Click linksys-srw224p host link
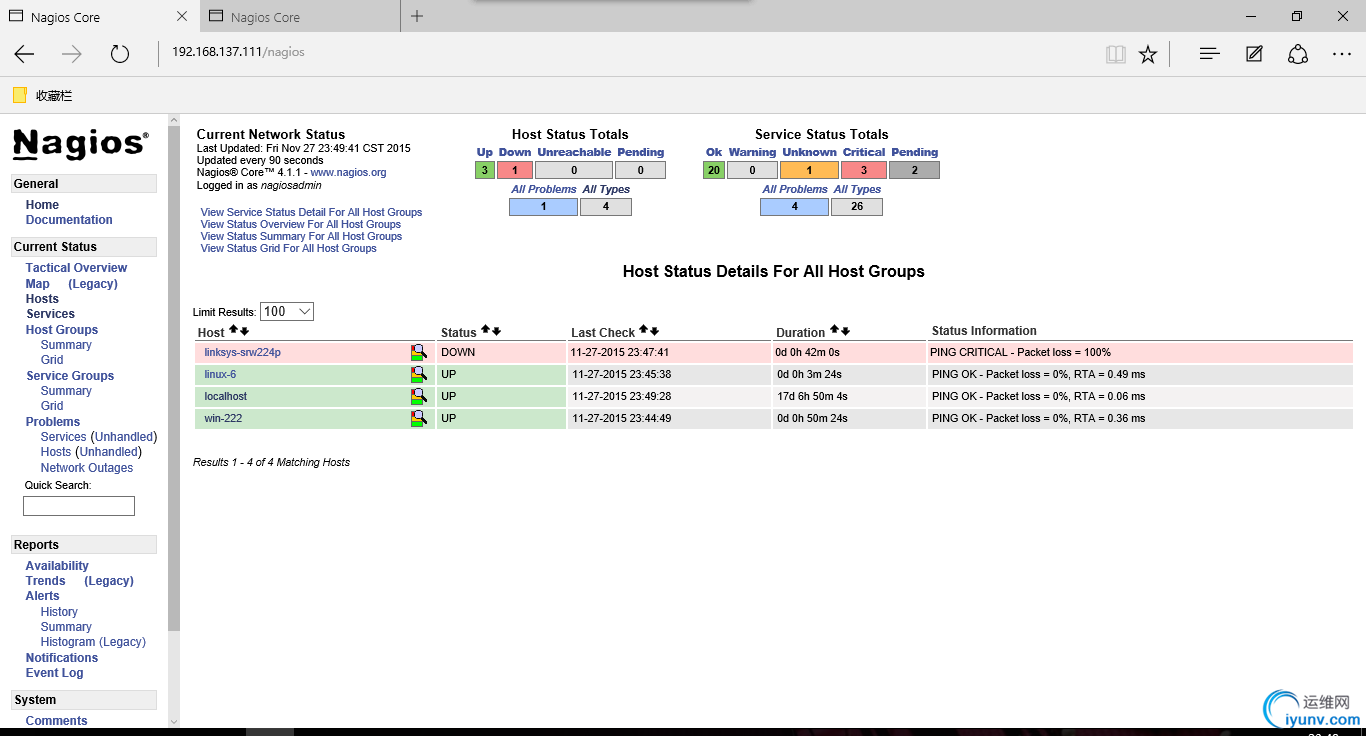The height and width of the screenshot is (736, 1366). pyautogui.click(x=242, y=352)
